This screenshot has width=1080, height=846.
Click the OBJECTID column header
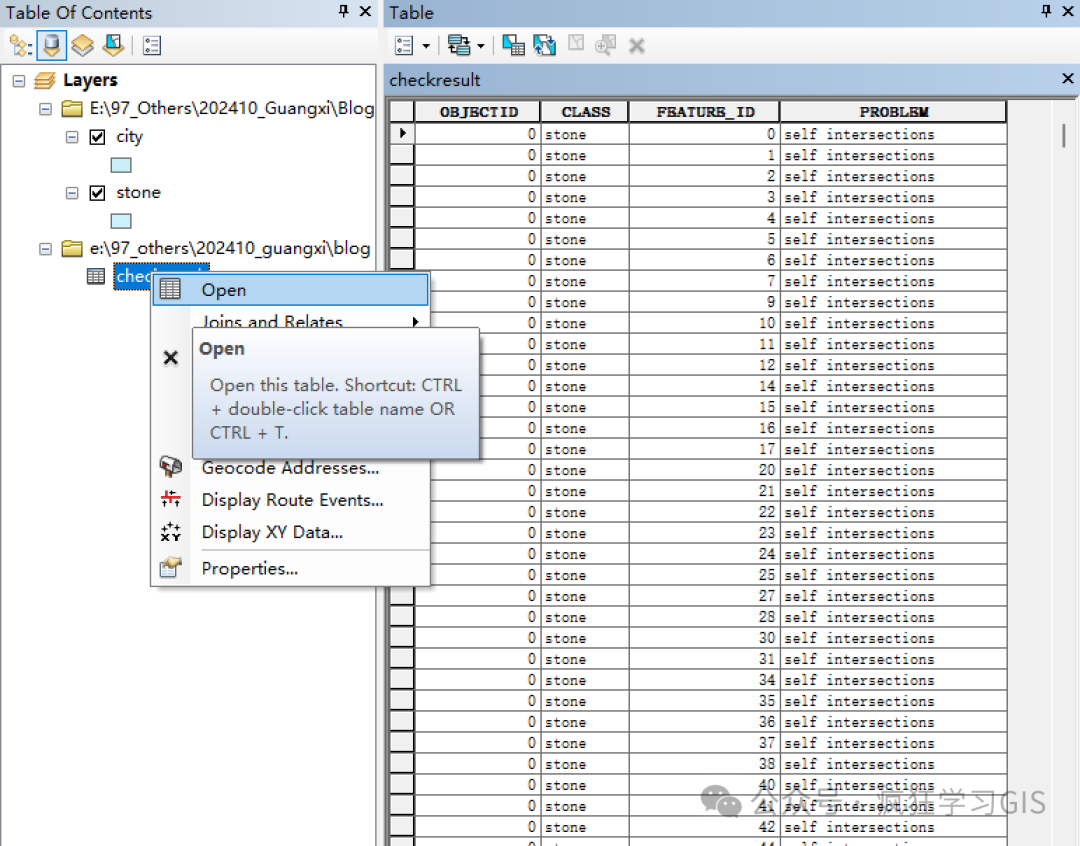point(478,112)
